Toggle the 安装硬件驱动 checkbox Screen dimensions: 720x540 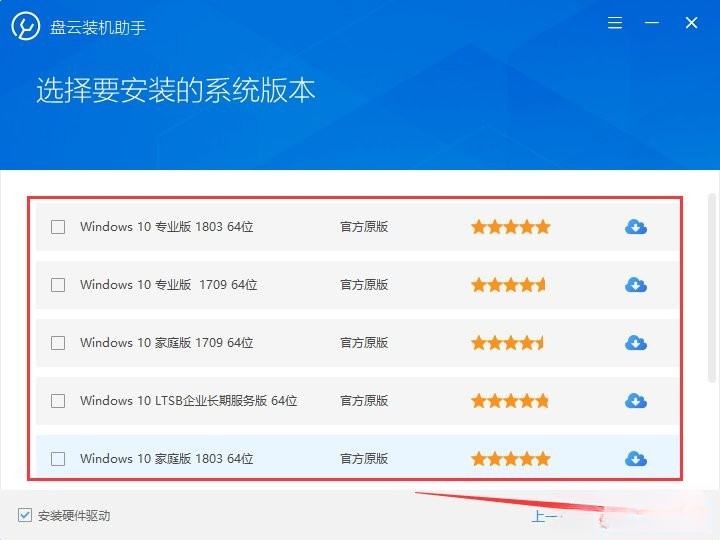point(25,515)
